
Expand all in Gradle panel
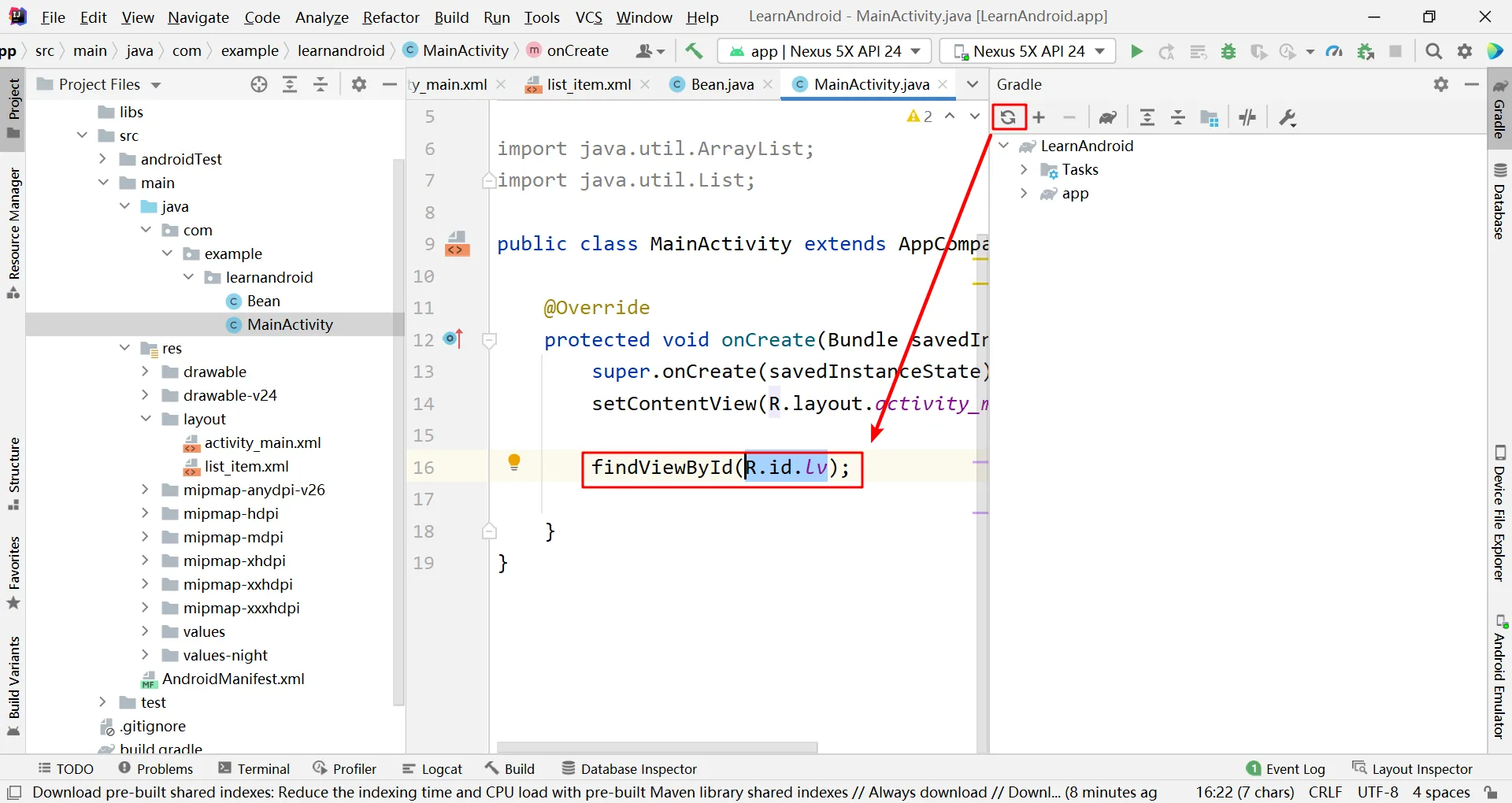pyautogui.click(x=1147, y=117)
